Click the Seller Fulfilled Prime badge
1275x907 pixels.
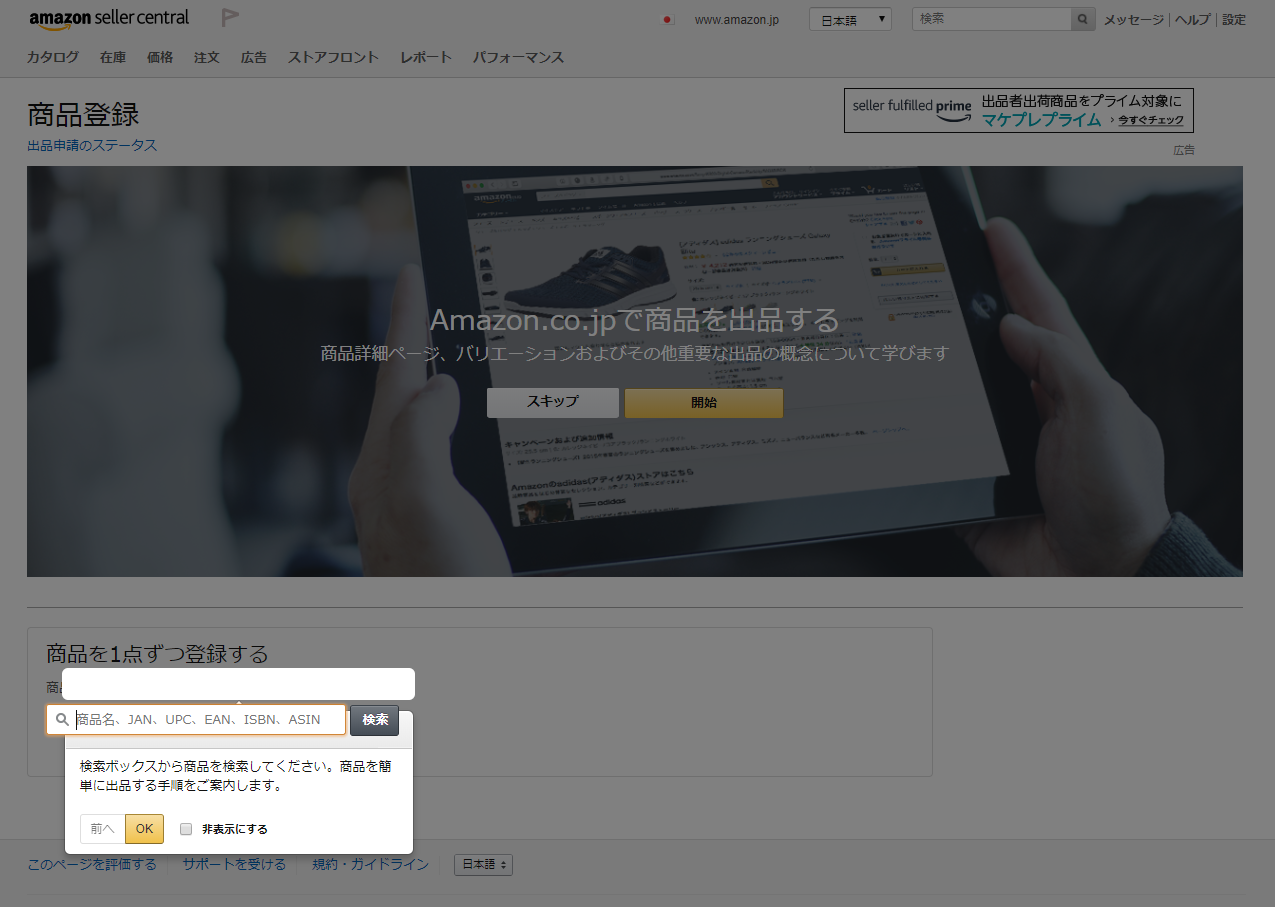click(x=910, y=108)
